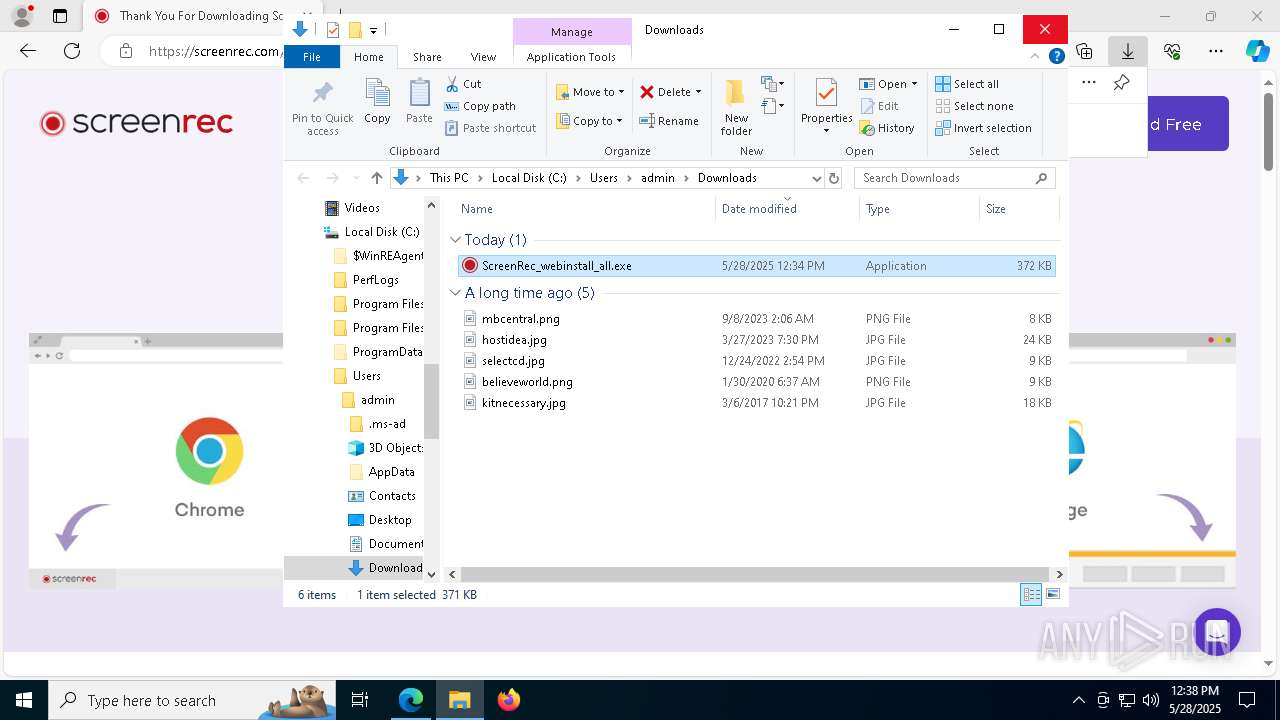Select the mbcentral.png file
The width and height of the screenshot is (1280, 720).
[x=520, y=319]
